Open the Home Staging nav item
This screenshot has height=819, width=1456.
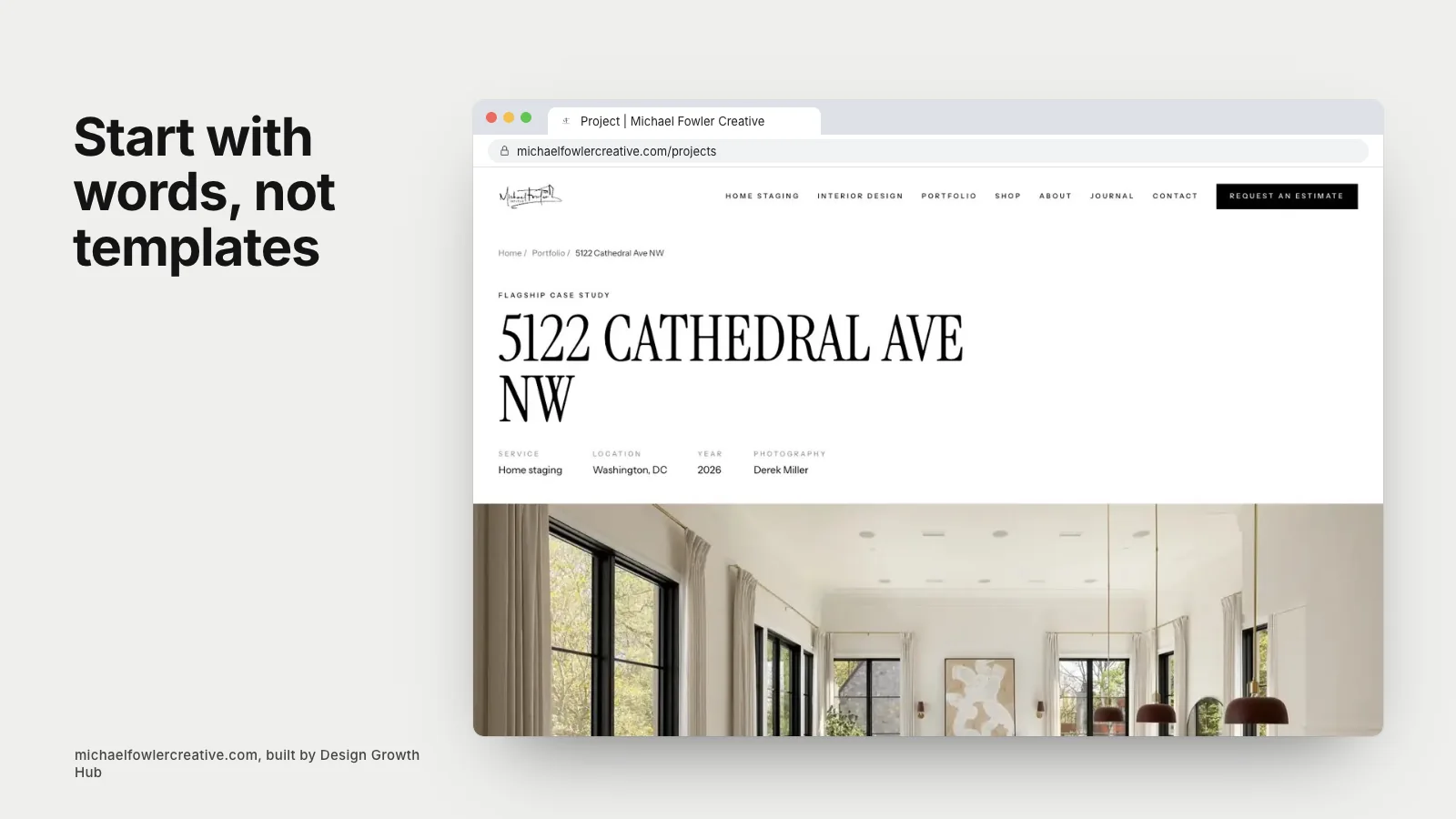(x=762, y=196)
